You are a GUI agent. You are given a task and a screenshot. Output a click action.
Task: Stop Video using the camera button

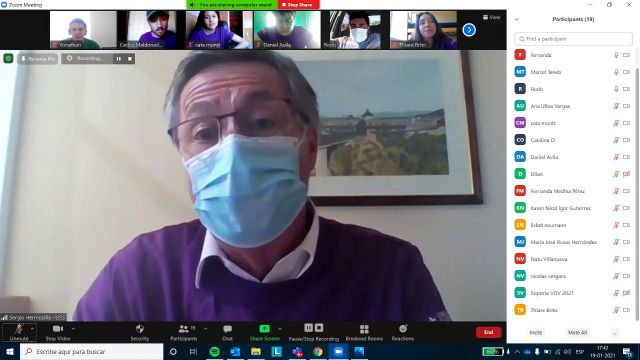coord(58,332)
